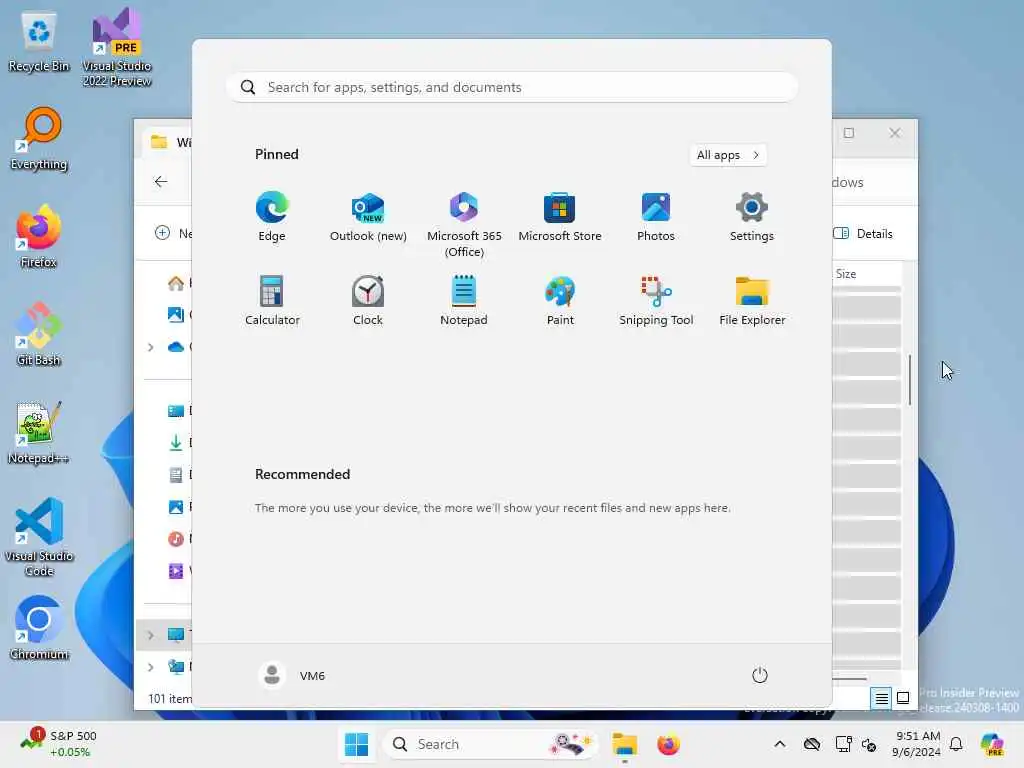The height and width of the screenshot is (768, 1024).
Task: Open File Explorer pinned app
Action: coord(752,300)
